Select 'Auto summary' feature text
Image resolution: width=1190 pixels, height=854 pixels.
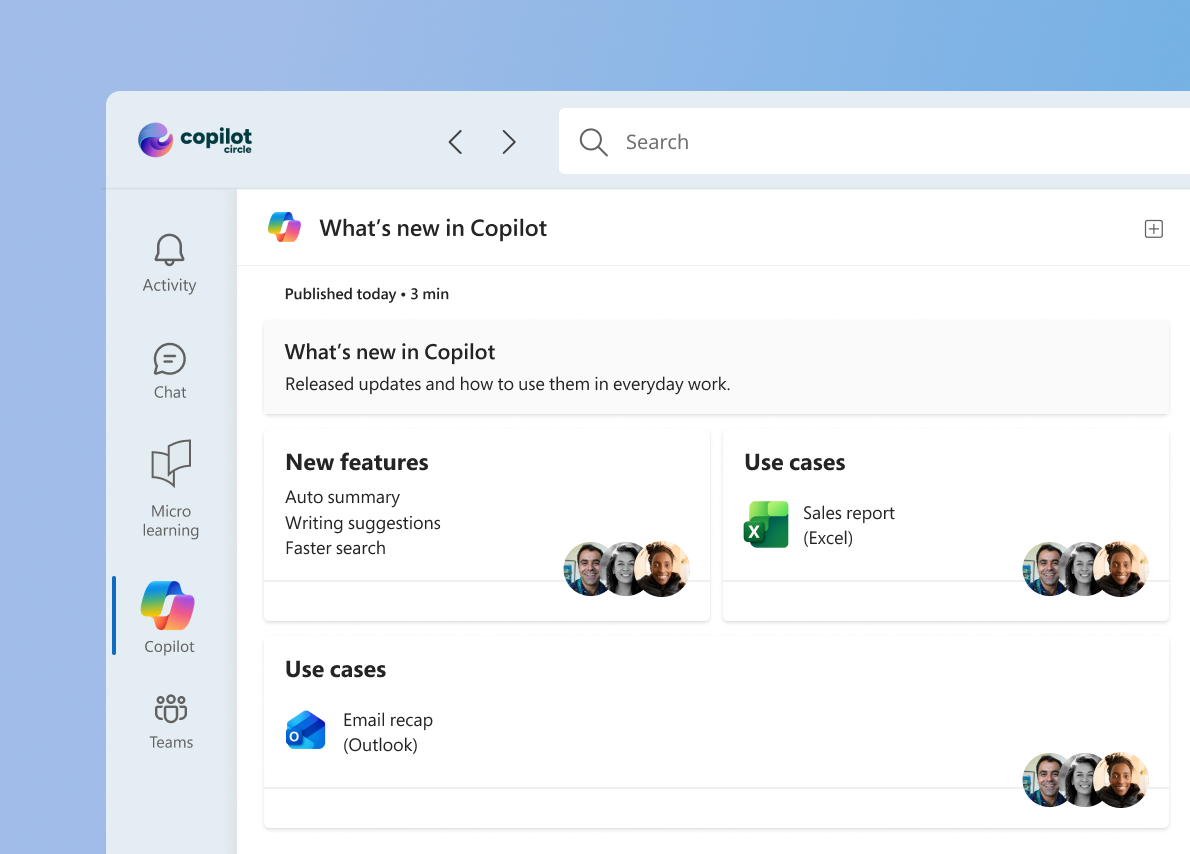click(x=342, y=497)
